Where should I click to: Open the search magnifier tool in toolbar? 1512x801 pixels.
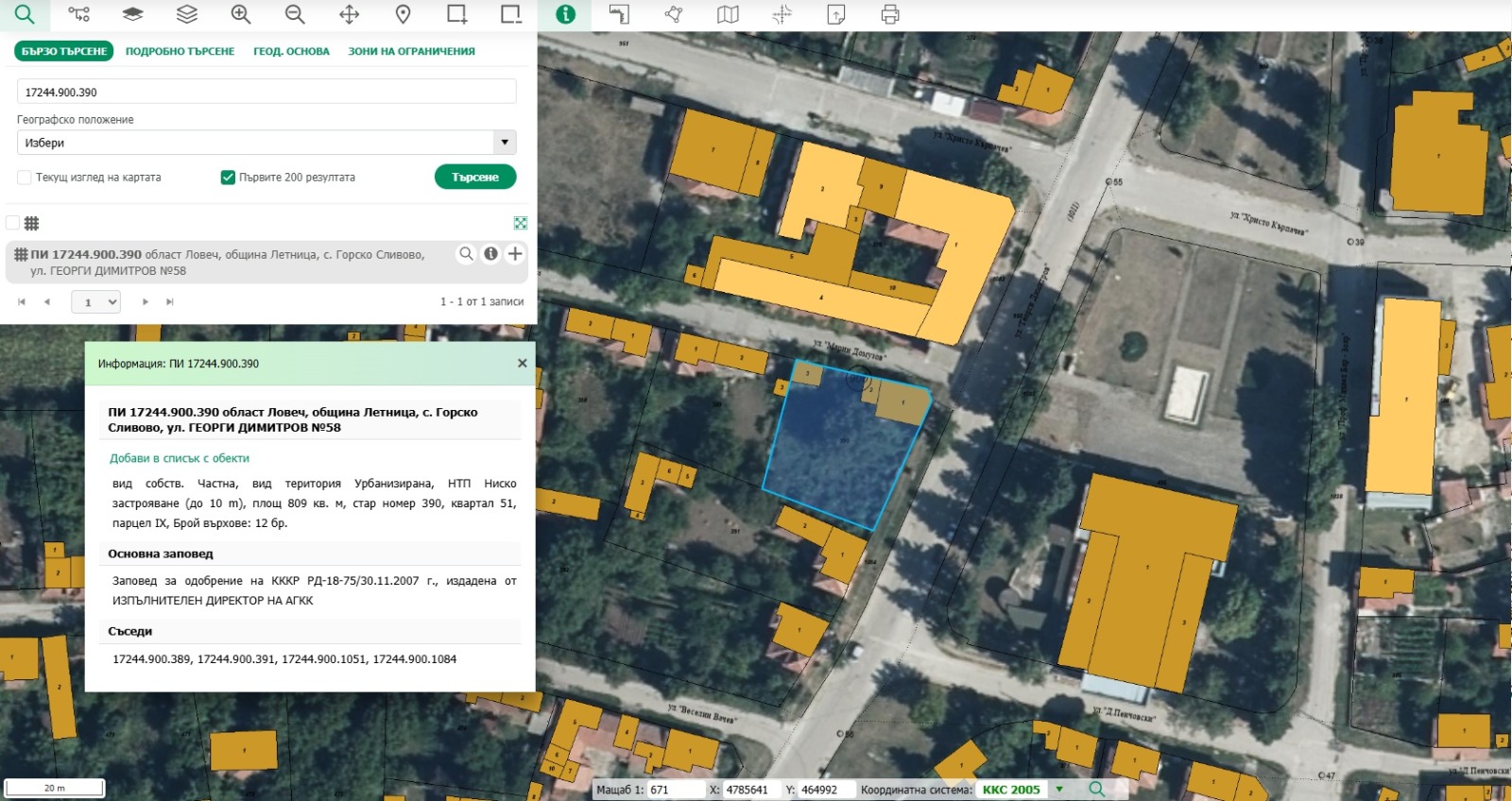25,14
